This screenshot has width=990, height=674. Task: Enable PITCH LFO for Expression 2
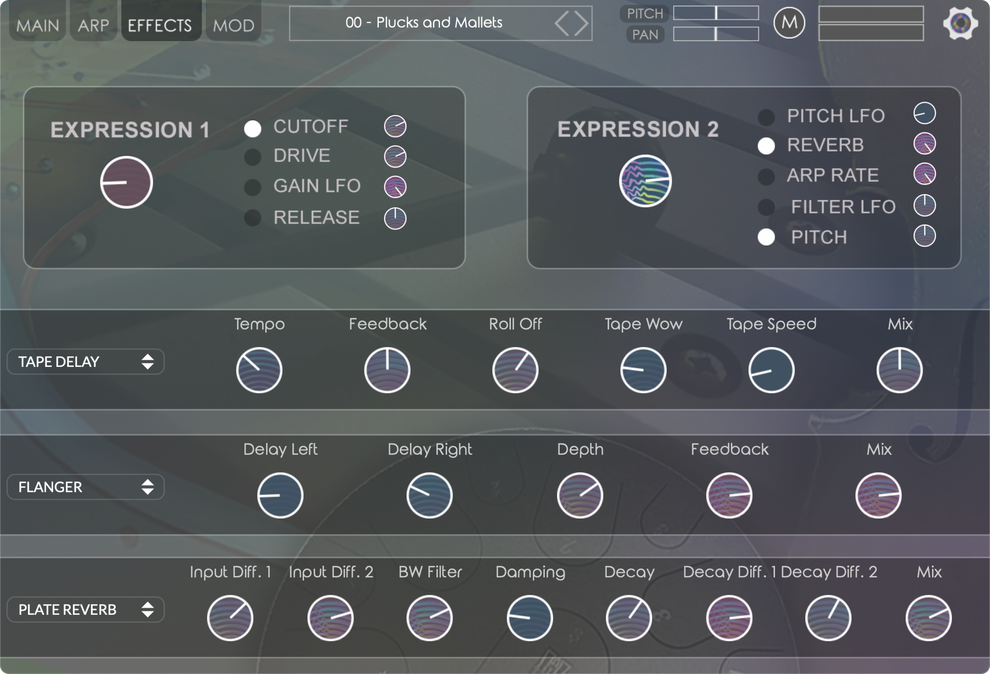click(x=766, y=115)
